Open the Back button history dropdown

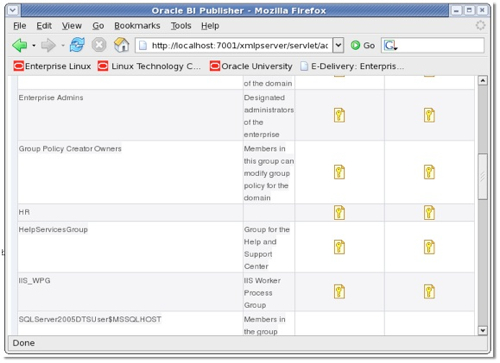point(34,45)
